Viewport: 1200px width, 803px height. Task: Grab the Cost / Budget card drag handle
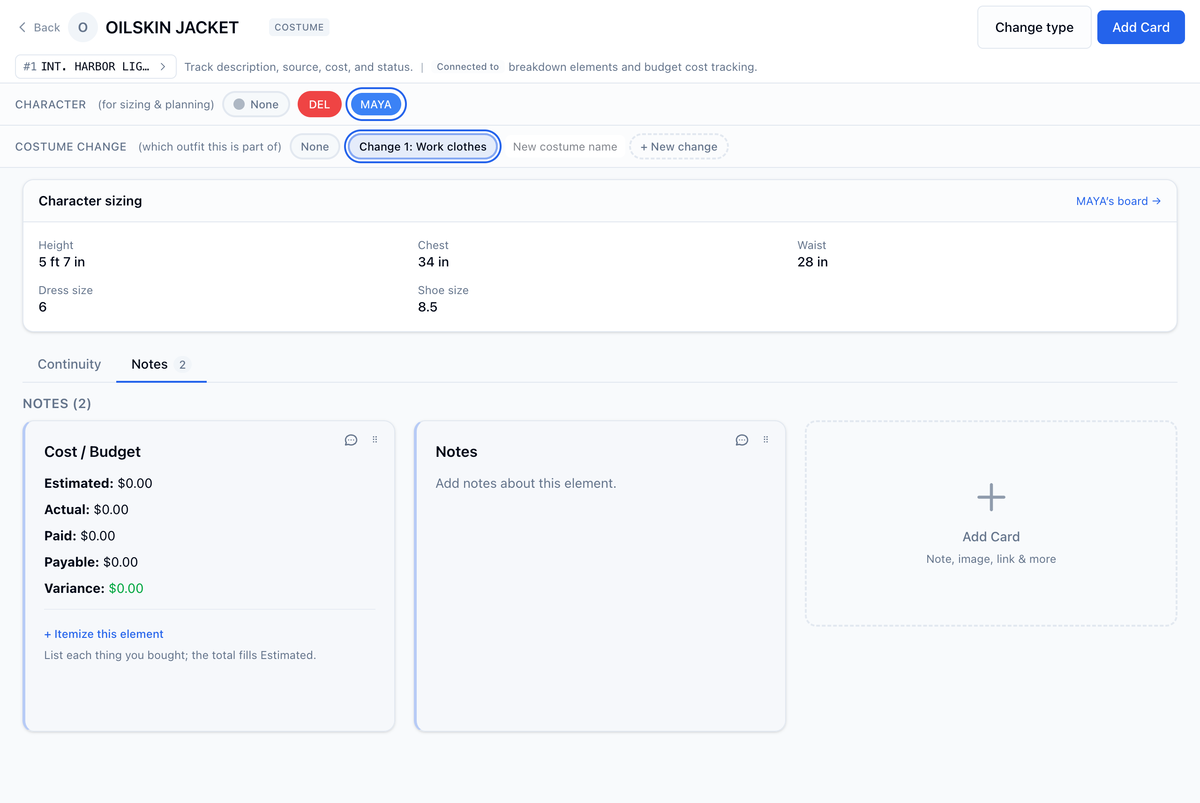[375, 440]
